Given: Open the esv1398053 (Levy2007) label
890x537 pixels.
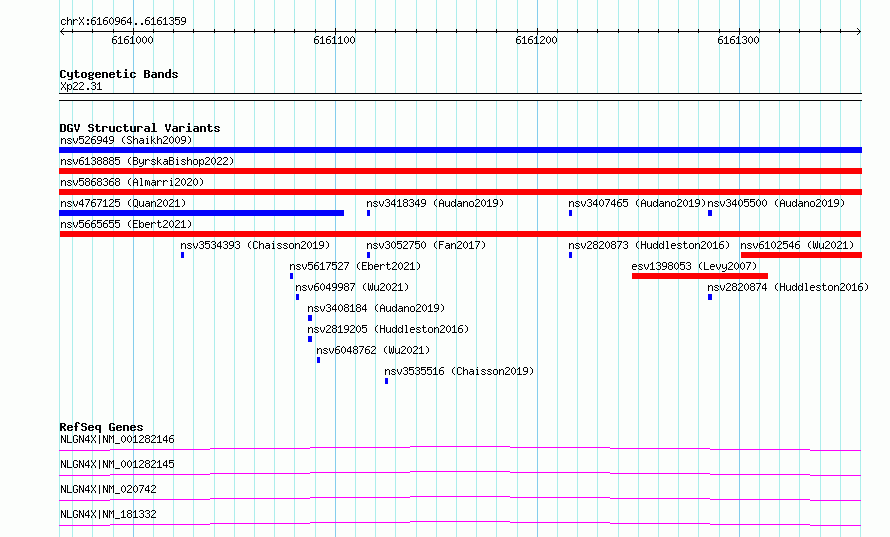Looking at the screenshot, I should click(x=694, y=266).
